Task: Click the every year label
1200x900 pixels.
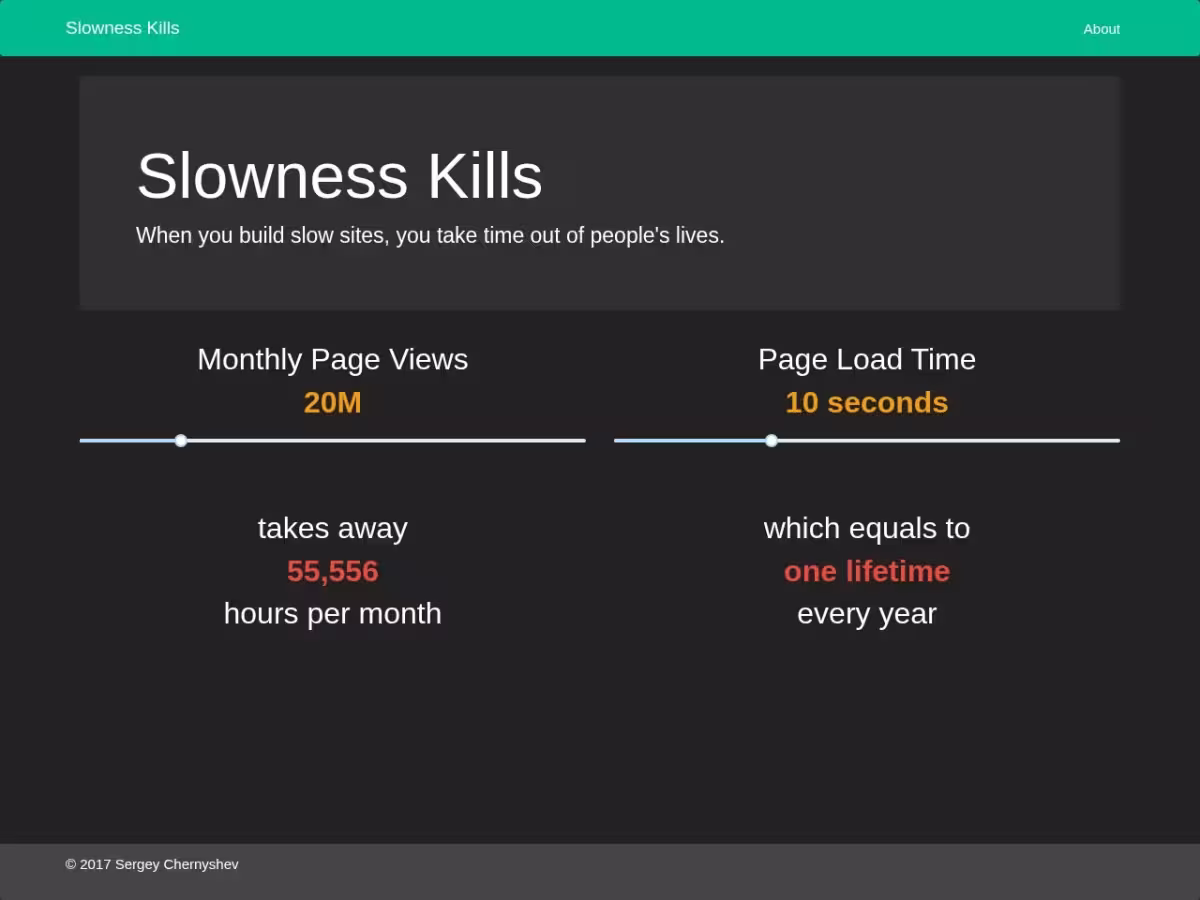Action: click(866, 613)
